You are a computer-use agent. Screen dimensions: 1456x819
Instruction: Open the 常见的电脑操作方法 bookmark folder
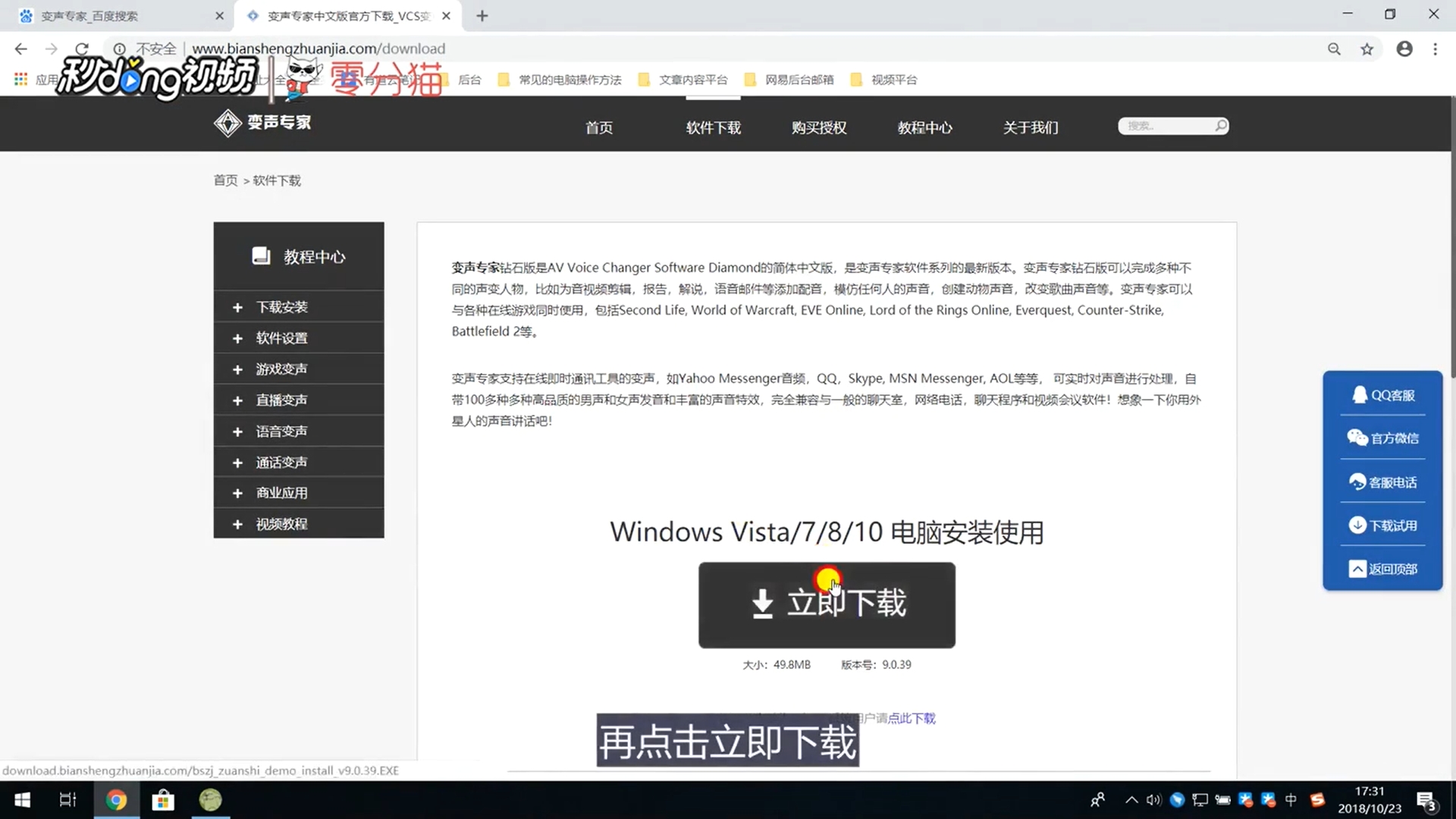[x=560, y=80]
